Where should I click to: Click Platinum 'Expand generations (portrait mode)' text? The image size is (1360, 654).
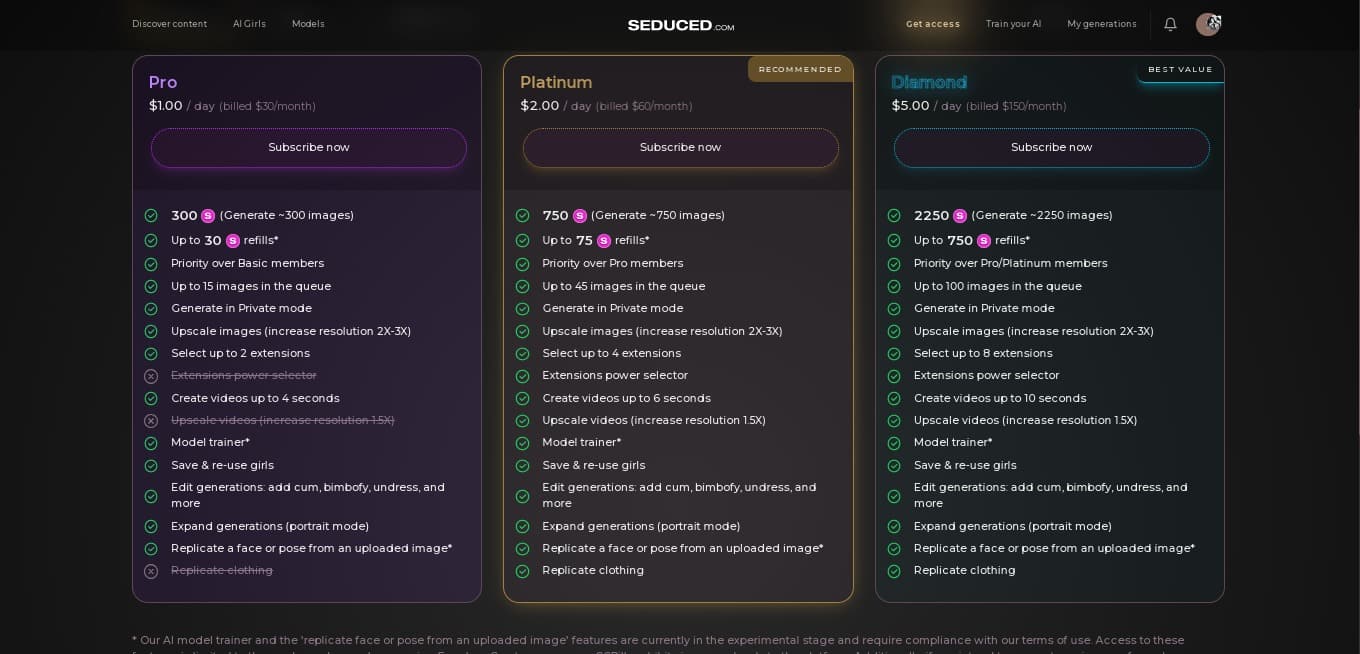tap(641, 526)
